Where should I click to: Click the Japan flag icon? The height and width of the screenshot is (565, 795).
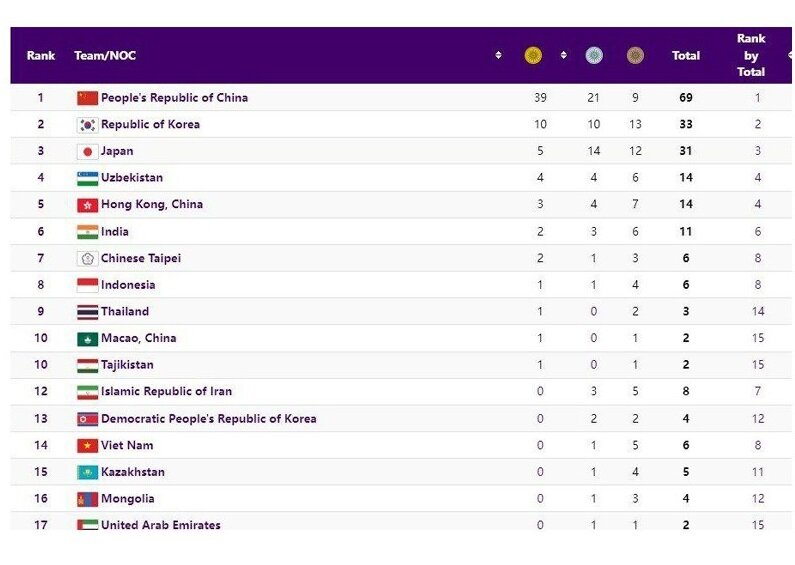click(87, 151)
